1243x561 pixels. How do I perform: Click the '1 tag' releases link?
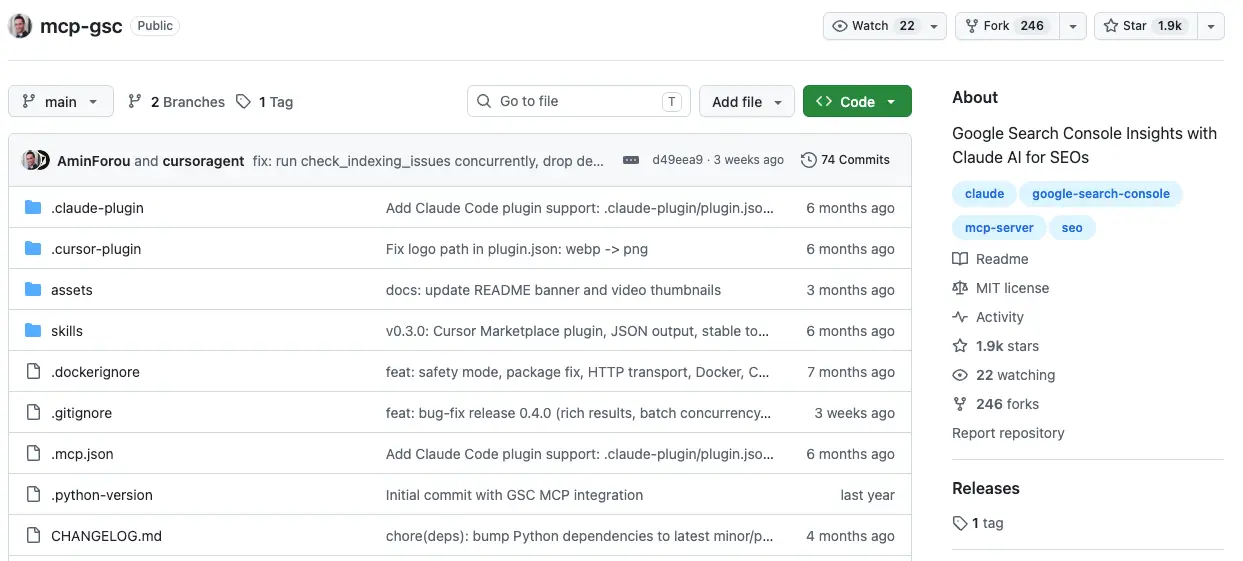pos(978,523)
